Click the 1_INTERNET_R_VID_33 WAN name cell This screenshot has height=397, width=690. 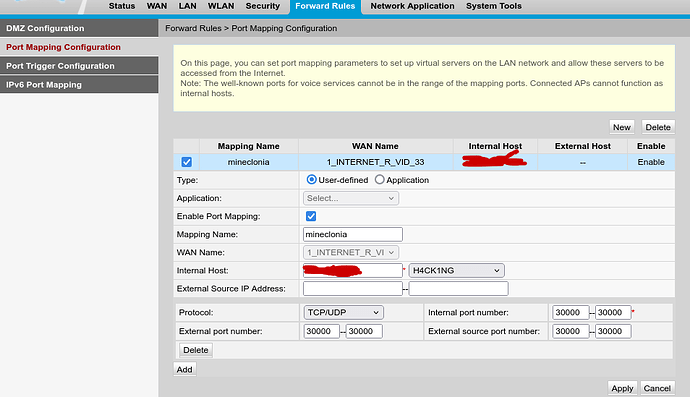click(x=375, y=162)
